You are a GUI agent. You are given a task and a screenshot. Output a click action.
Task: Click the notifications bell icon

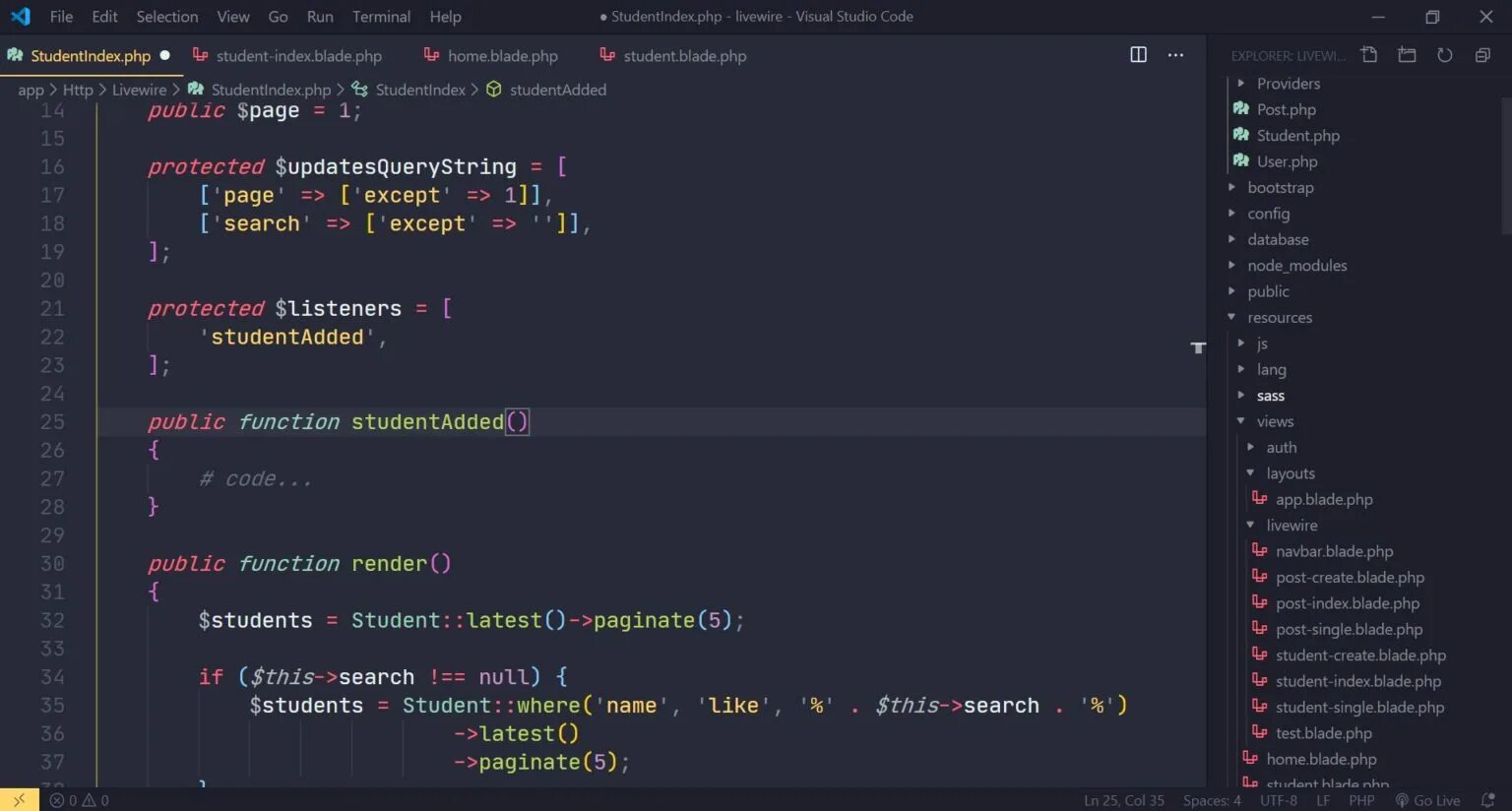[x=1487, y=800]
